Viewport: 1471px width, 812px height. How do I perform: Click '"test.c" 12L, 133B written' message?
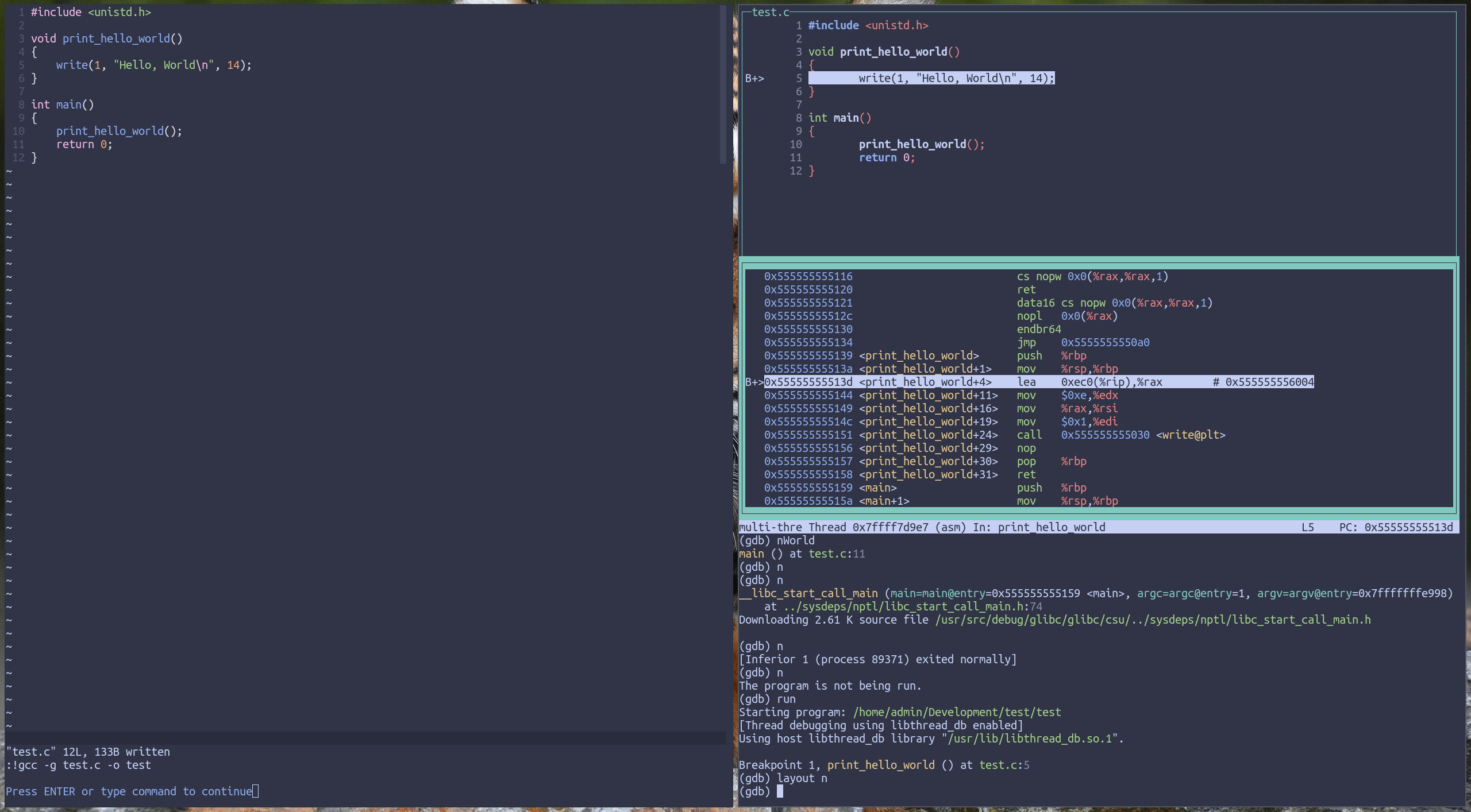pyautogui.click(x=88, y=752)
